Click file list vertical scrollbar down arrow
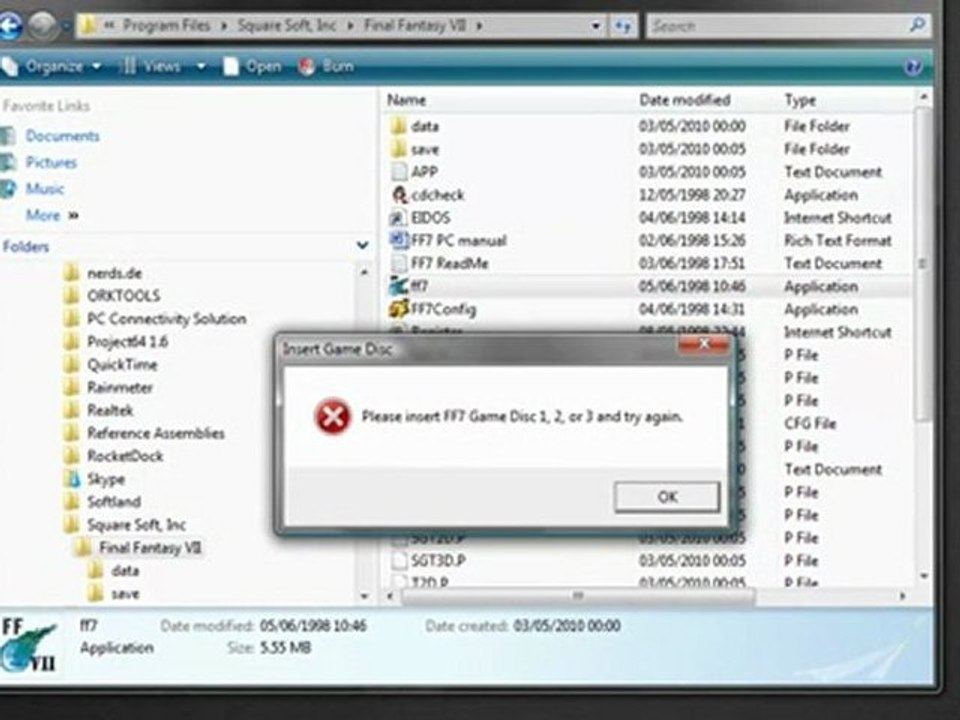Image resolution: width=960 pixels, height=720 pixels. pos(923,576)
